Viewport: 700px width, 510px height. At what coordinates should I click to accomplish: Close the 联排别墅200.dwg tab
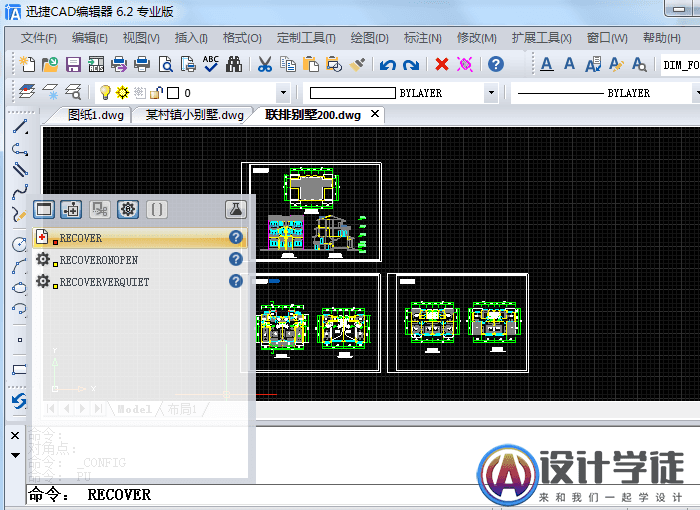(x=375, y=114)
